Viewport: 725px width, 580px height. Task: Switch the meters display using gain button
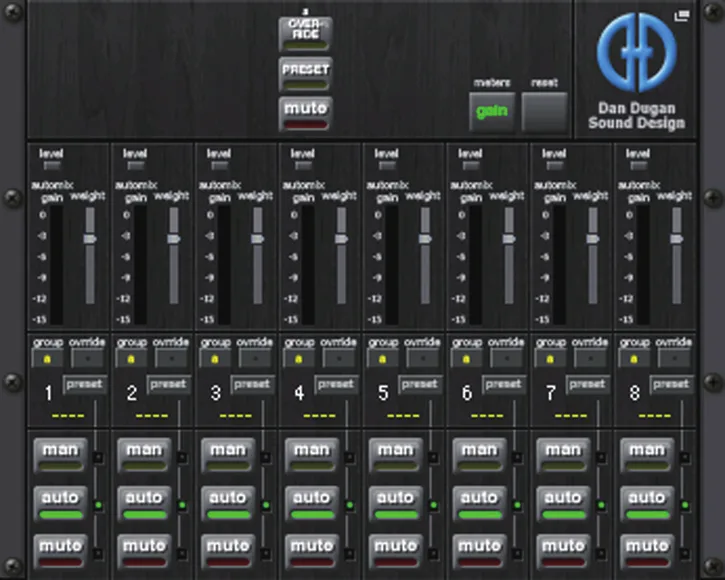click(x=492, y=111)
